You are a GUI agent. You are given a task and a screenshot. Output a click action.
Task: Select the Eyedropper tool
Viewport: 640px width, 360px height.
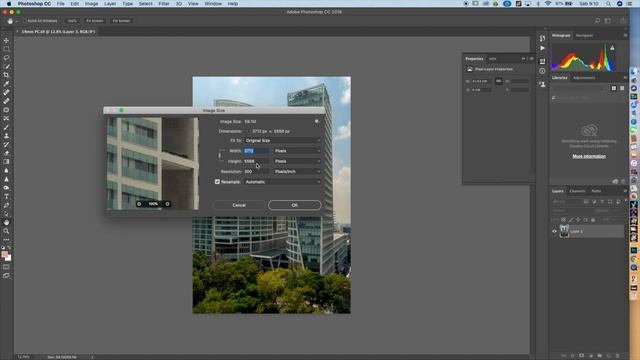(x=6, y=84)
